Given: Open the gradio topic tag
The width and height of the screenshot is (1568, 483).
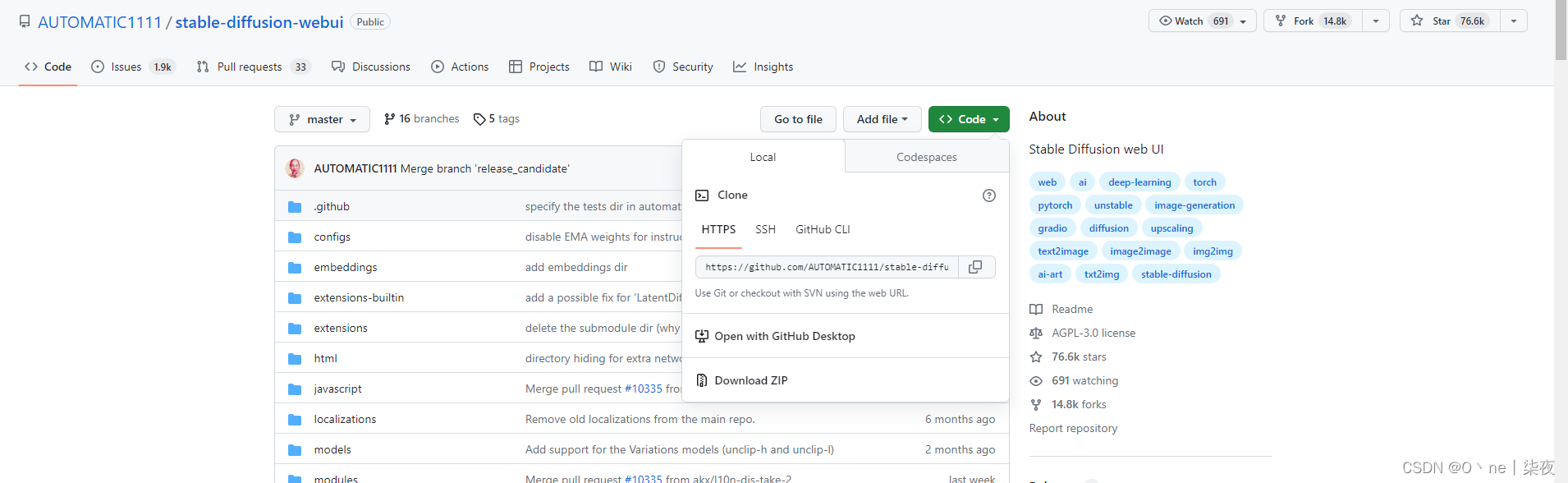Looking at the screenshot, I should tap(1052, 228).
